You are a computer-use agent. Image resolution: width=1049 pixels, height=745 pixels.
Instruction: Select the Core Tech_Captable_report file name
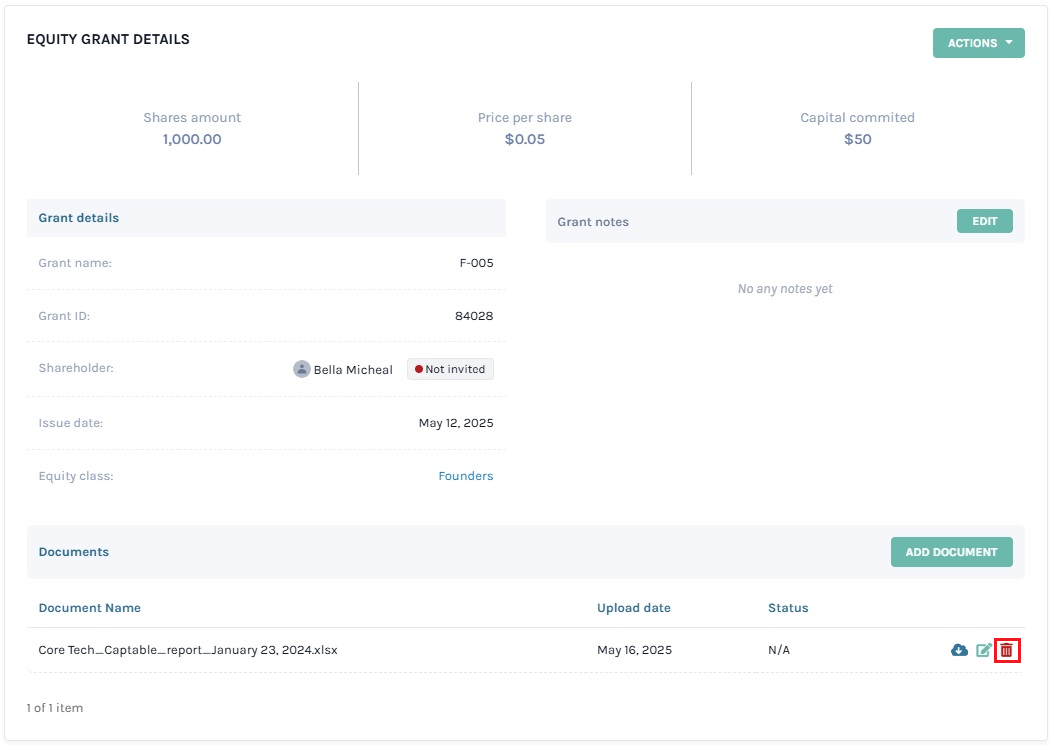(188, 650)
